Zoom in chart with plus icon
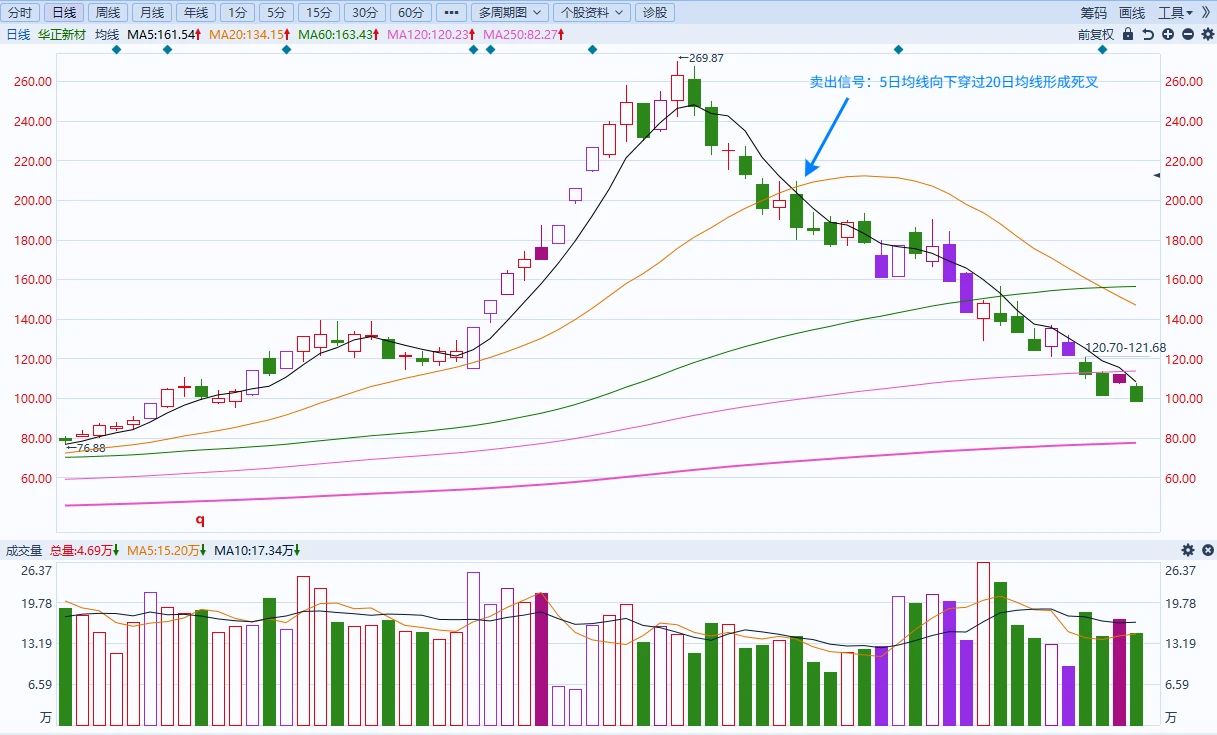Screen dimensions: 1217x735 coord(1168,34)
